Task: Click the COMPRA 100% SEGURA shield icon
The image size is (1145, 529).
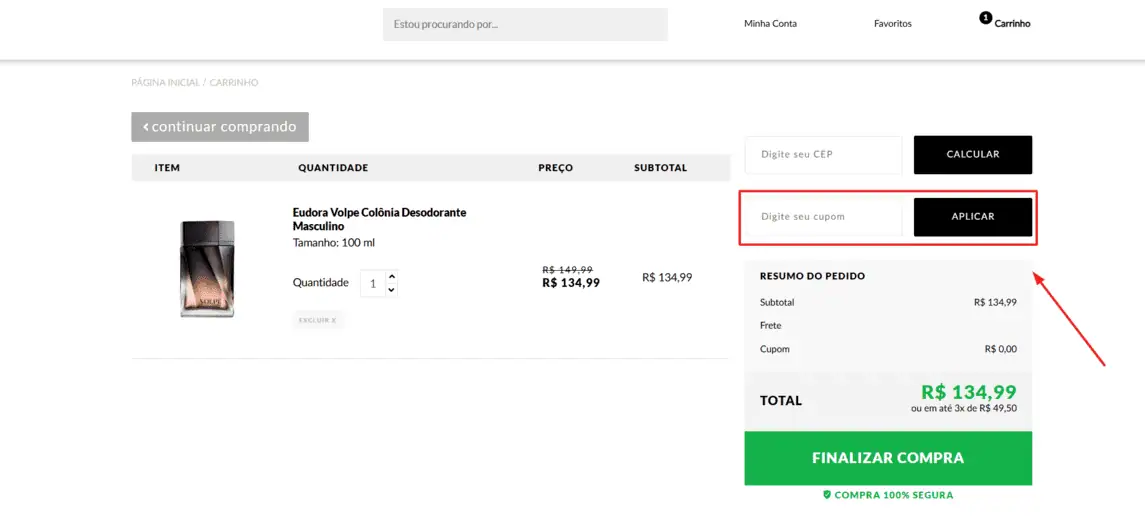Action: click(827, 495)
